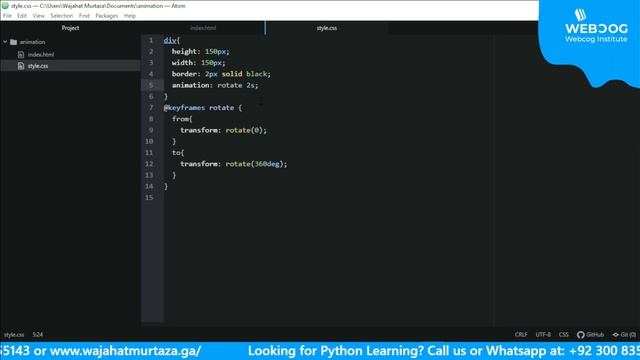The image size is (640, 360).
Task: Open the Git panel in the status bar
Action: pyautogui.click(x=624, y=335)
